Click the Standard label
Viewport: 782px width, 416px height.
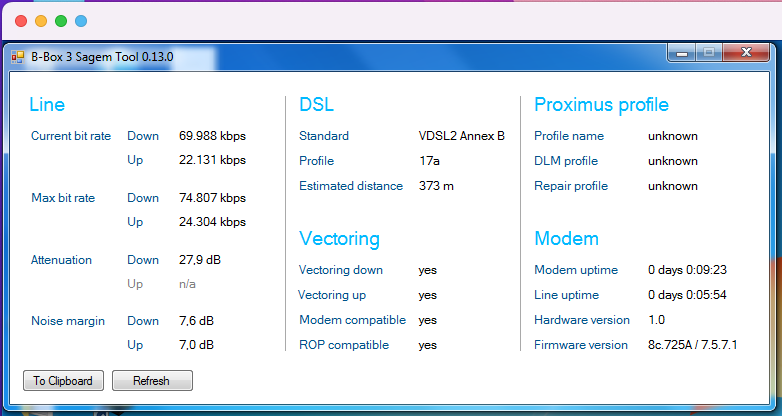(324, 136)
